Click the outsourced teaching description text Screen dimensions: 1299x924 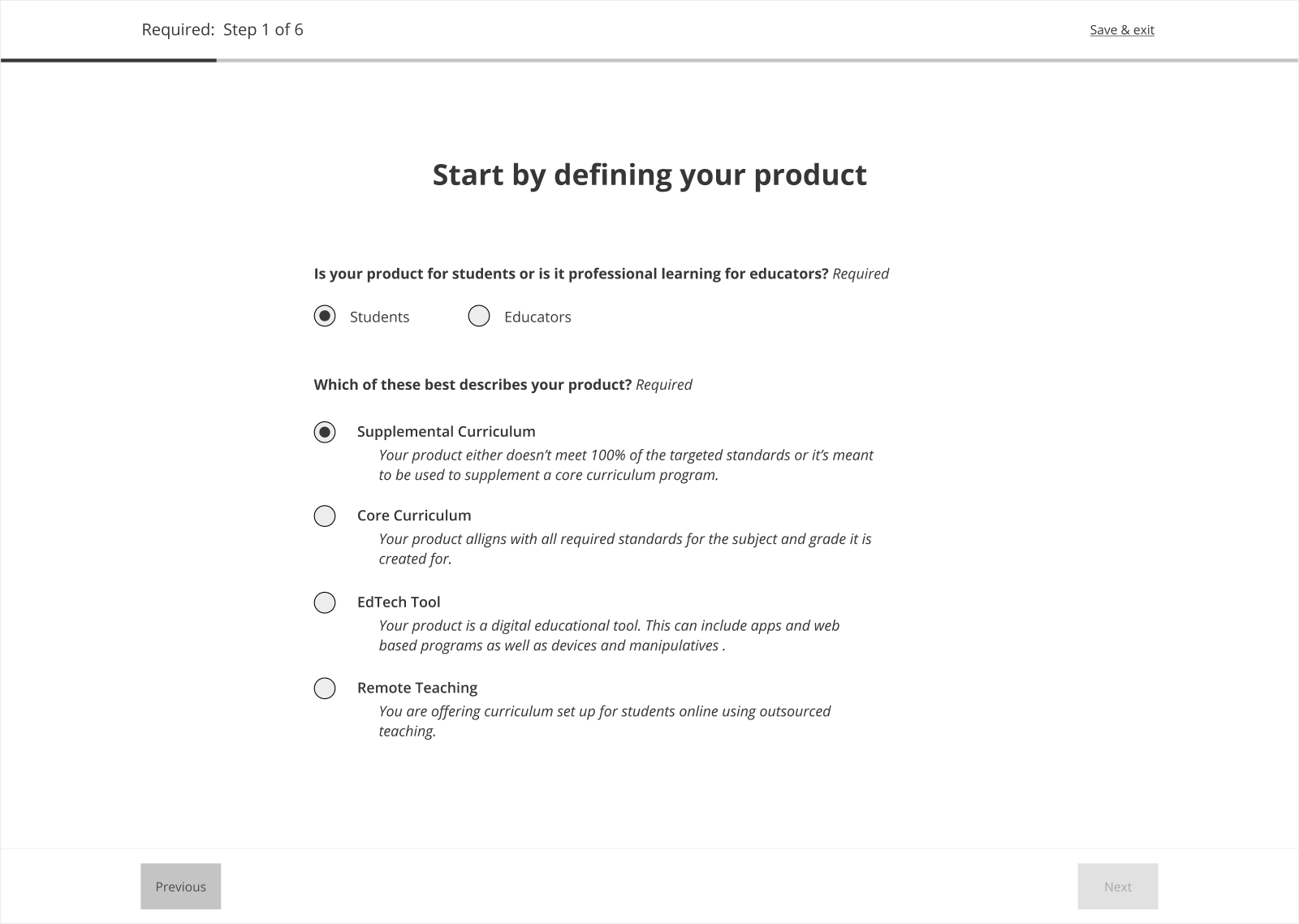(604, 721)
